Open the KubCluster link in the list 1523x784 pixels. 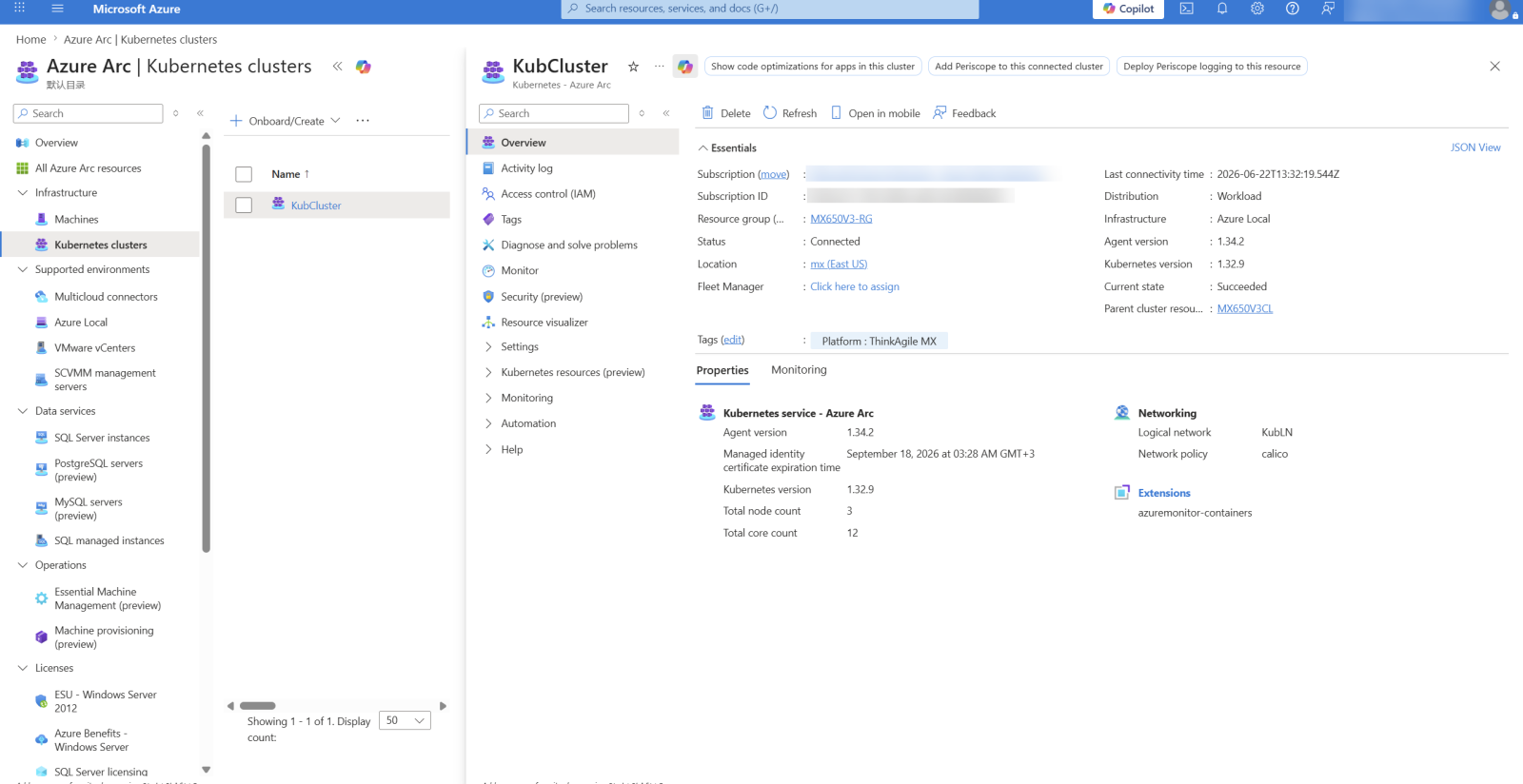[316, 206]
